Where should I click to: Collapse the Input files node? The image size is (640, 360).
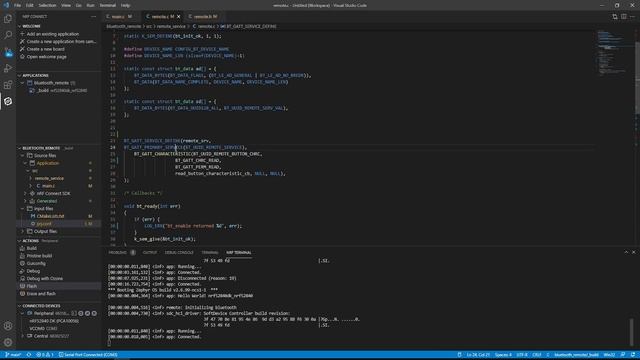pos(22,209)
